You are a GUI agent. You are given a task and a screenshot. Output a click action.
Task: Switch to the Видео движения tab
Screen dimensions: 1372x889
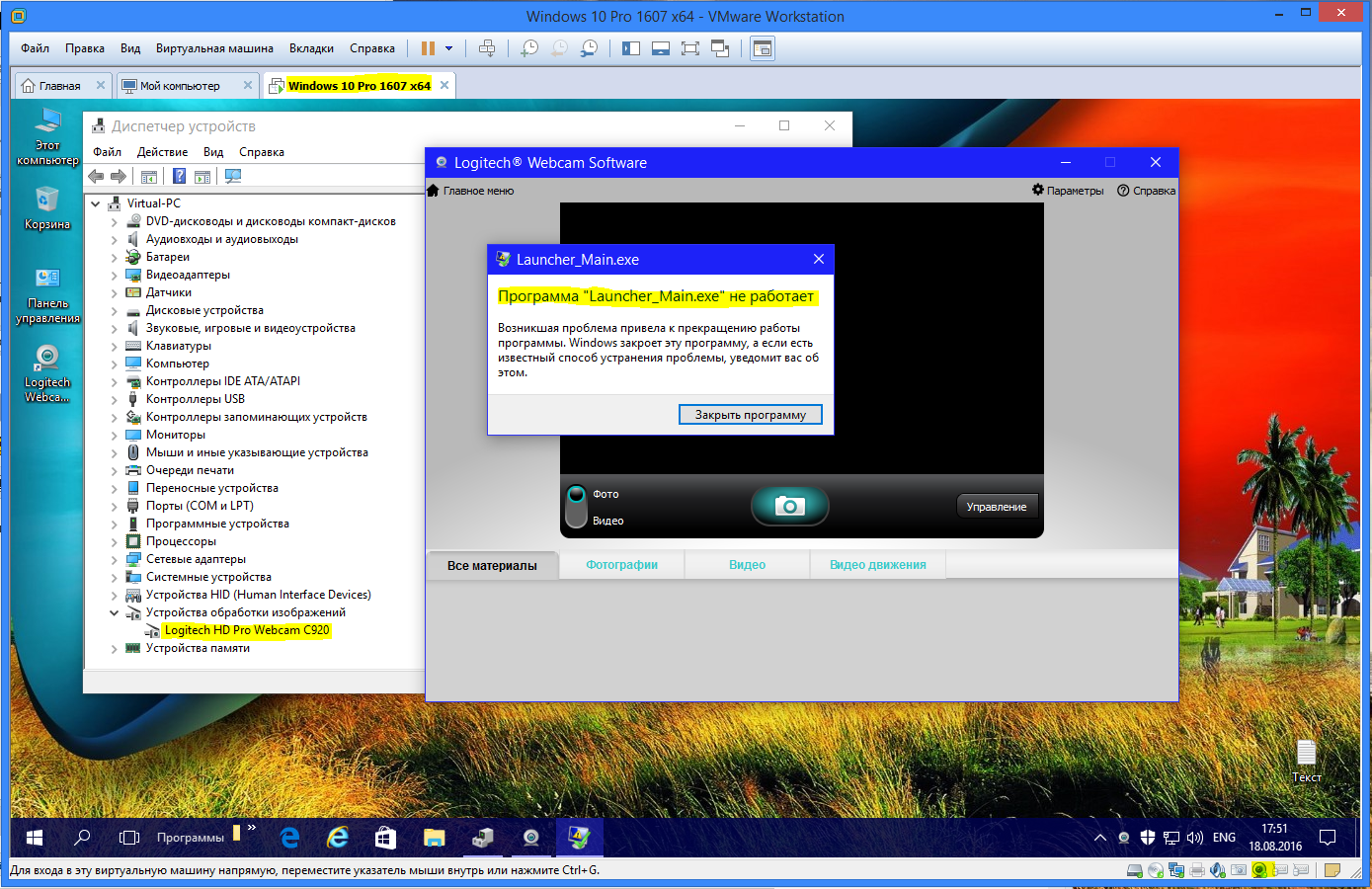click(x=878, y=565)
